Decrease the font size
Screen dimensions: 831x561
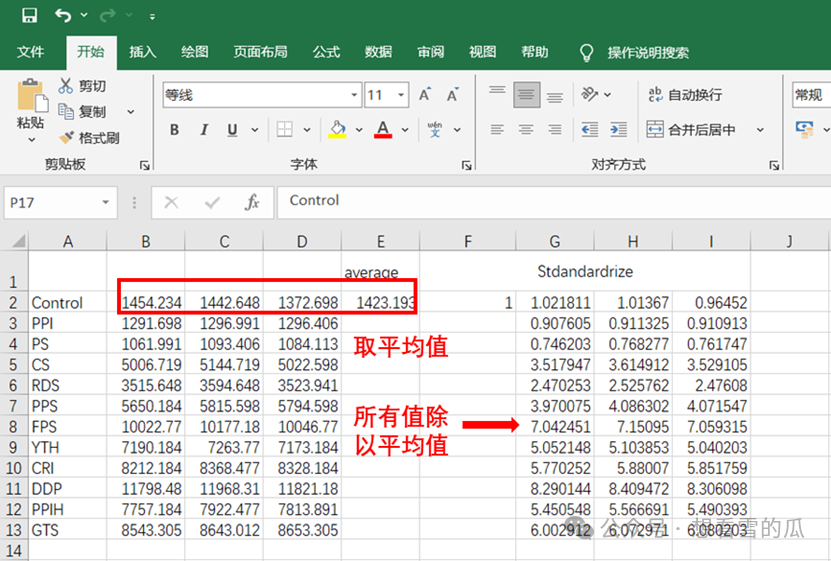(x=452, y=94)
